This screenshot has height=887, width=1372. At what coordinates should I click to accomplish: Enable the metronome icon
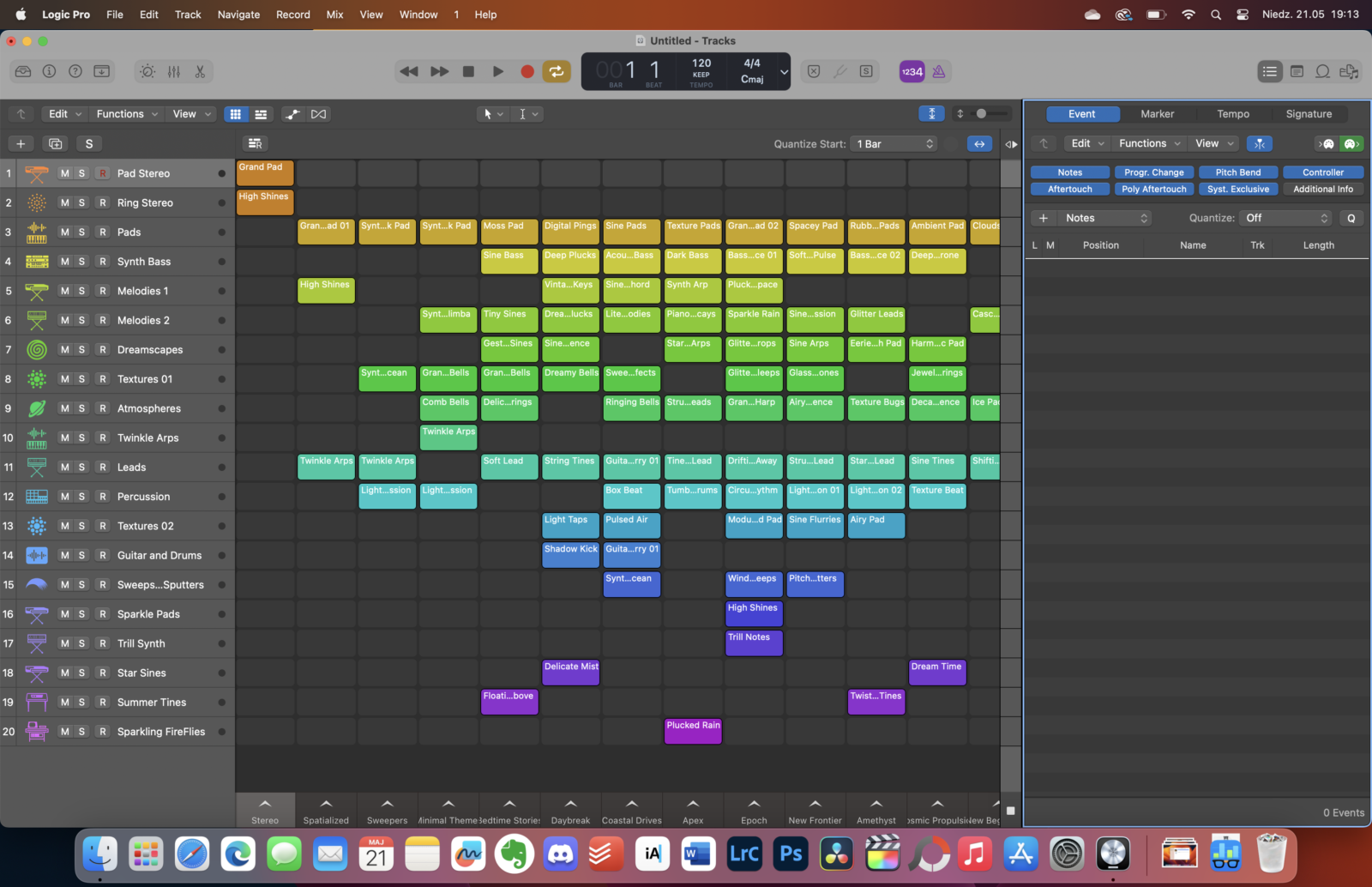939,72
